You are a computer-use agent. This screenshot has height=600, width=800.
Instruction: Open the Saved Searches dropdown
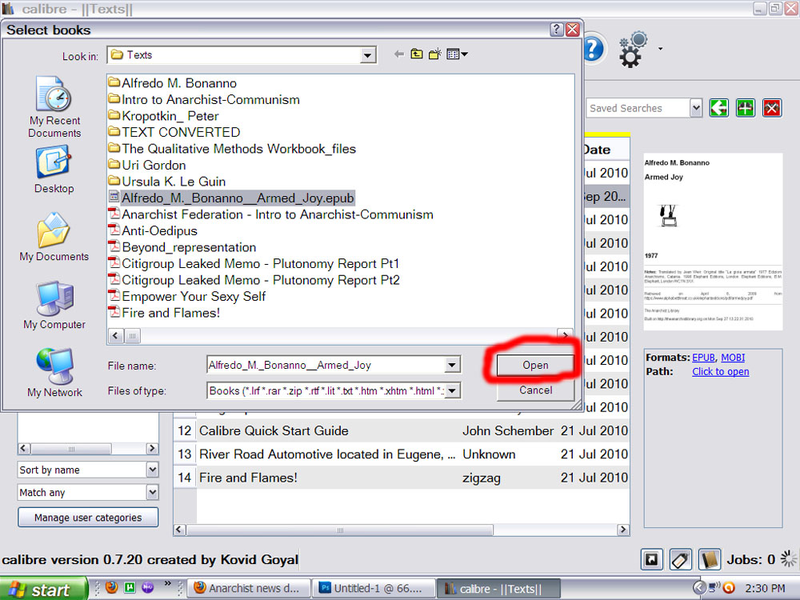[x=696, y=108]
